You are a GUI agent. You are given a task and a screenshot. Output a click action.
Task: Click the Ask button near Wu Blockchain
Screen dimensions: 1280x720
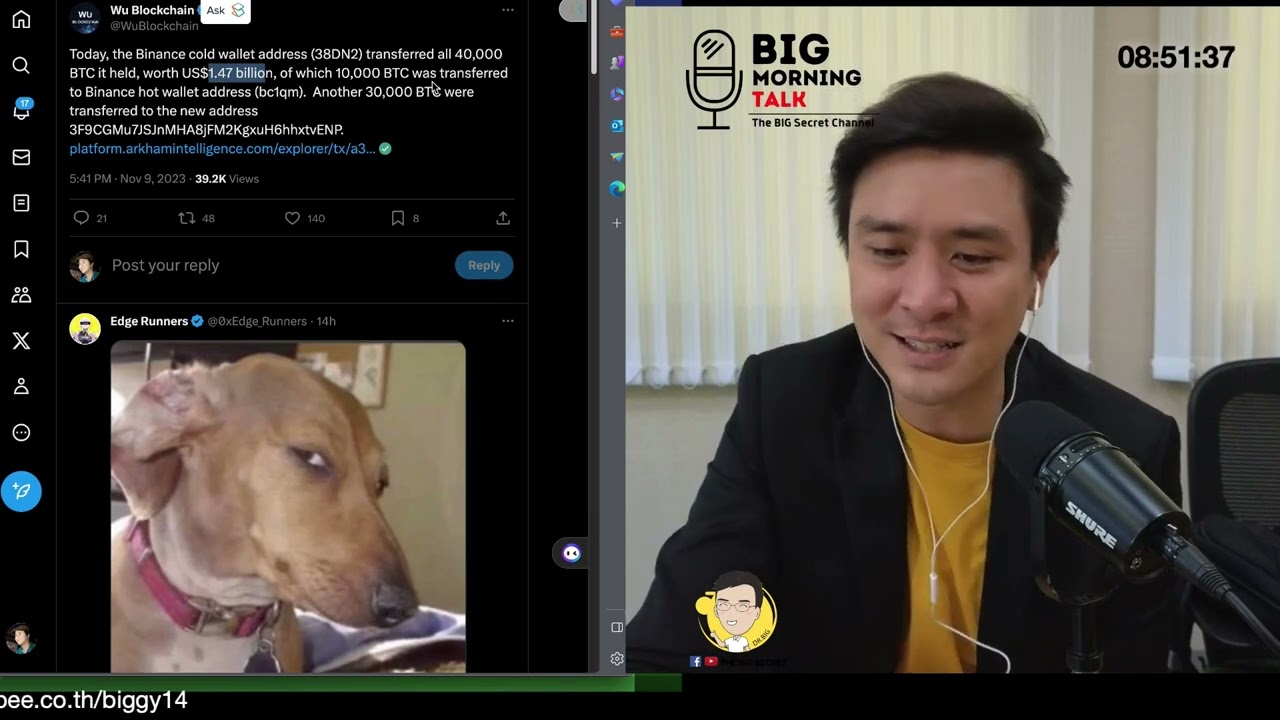tap(225, 11)
